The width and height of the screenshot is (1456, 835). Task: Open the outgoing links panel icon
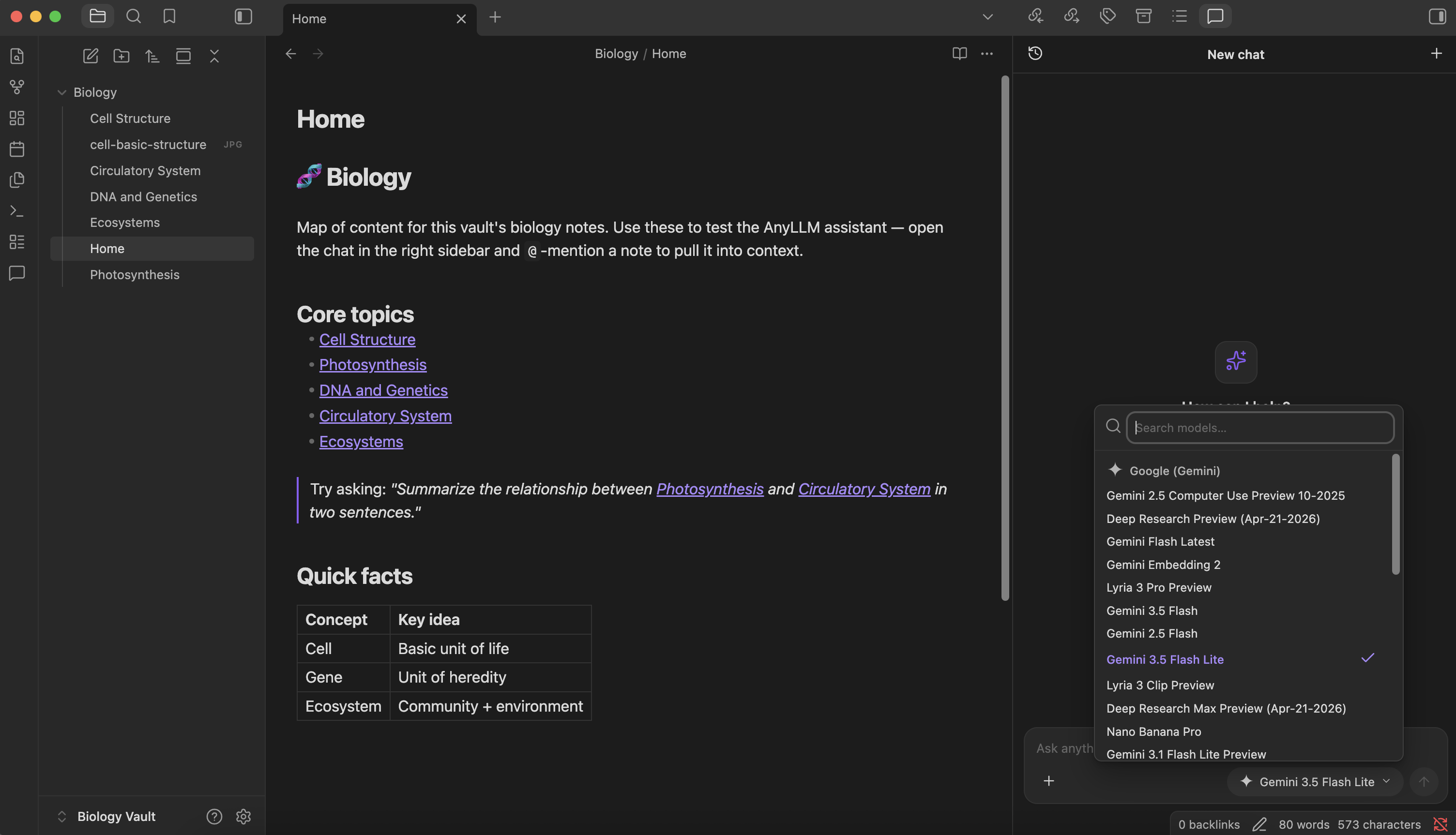(1072, 16)
